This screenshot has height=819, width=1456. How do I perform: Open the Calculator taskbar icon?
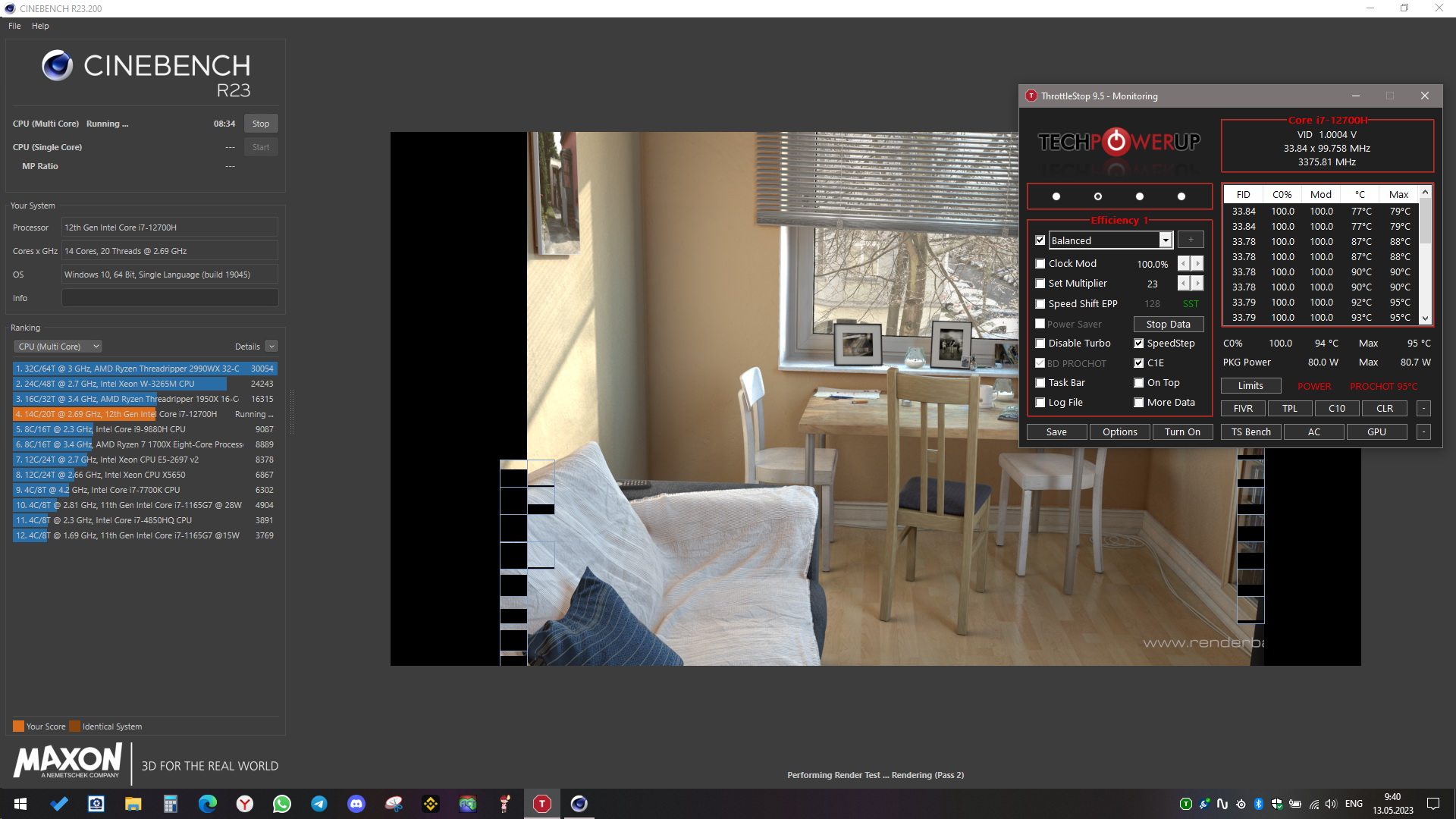click(170, 804)
